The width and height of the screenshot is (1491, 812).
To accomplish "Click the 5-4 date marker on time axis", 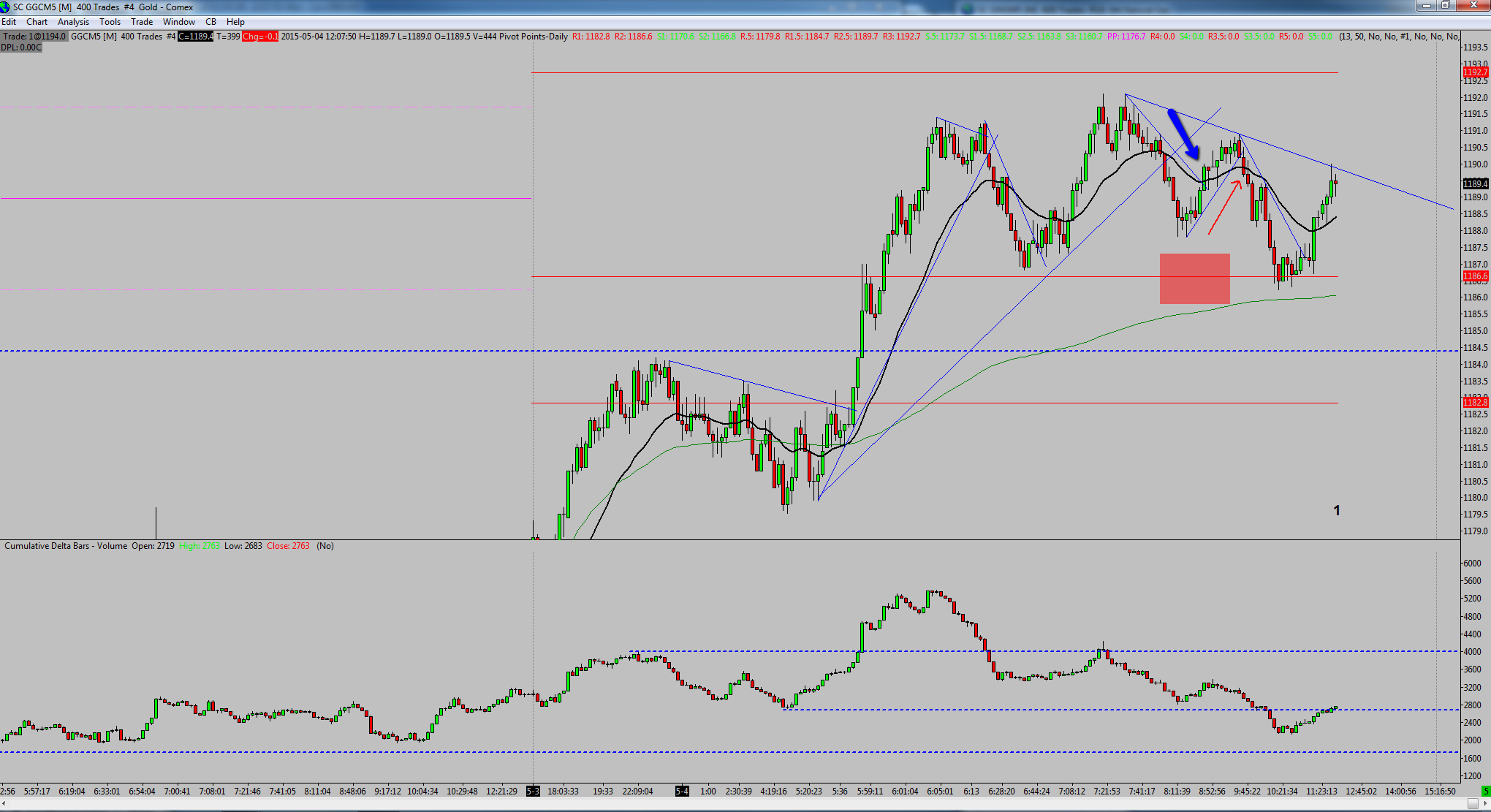I will 682,791.
